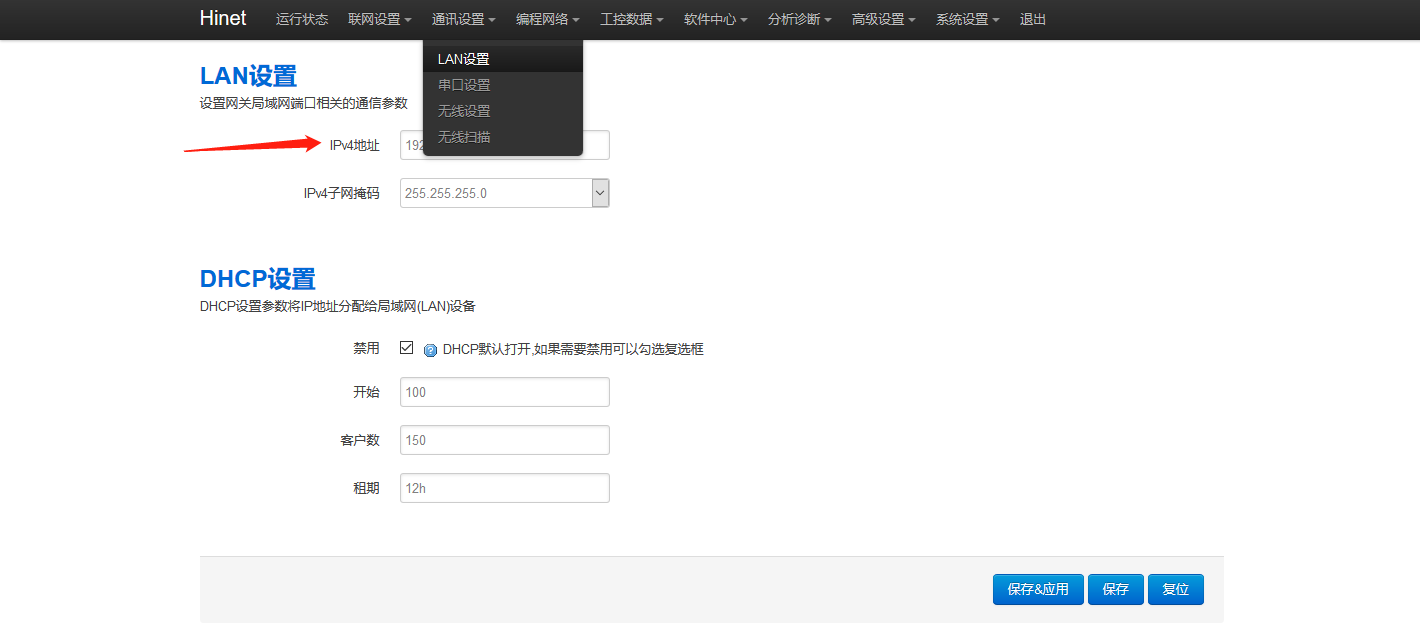Disable DHCP by checking the 禁用 checkbox
Screen dimensions: 1420x625
pos(406,347)
